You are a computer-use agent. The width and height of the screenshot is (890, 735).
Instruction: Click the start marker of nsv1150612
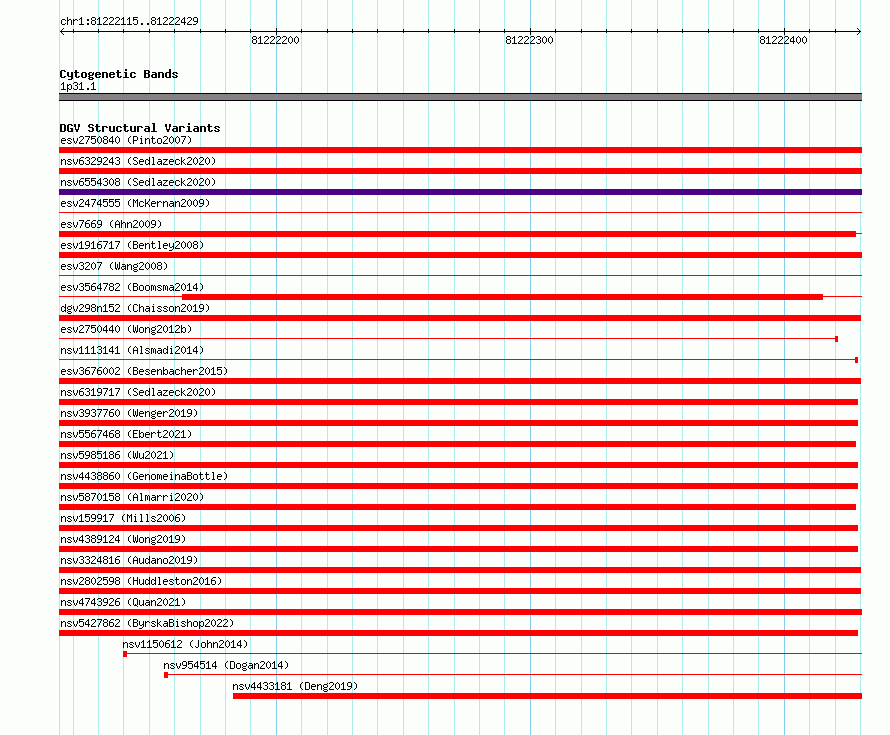click(x=125, y=654)
